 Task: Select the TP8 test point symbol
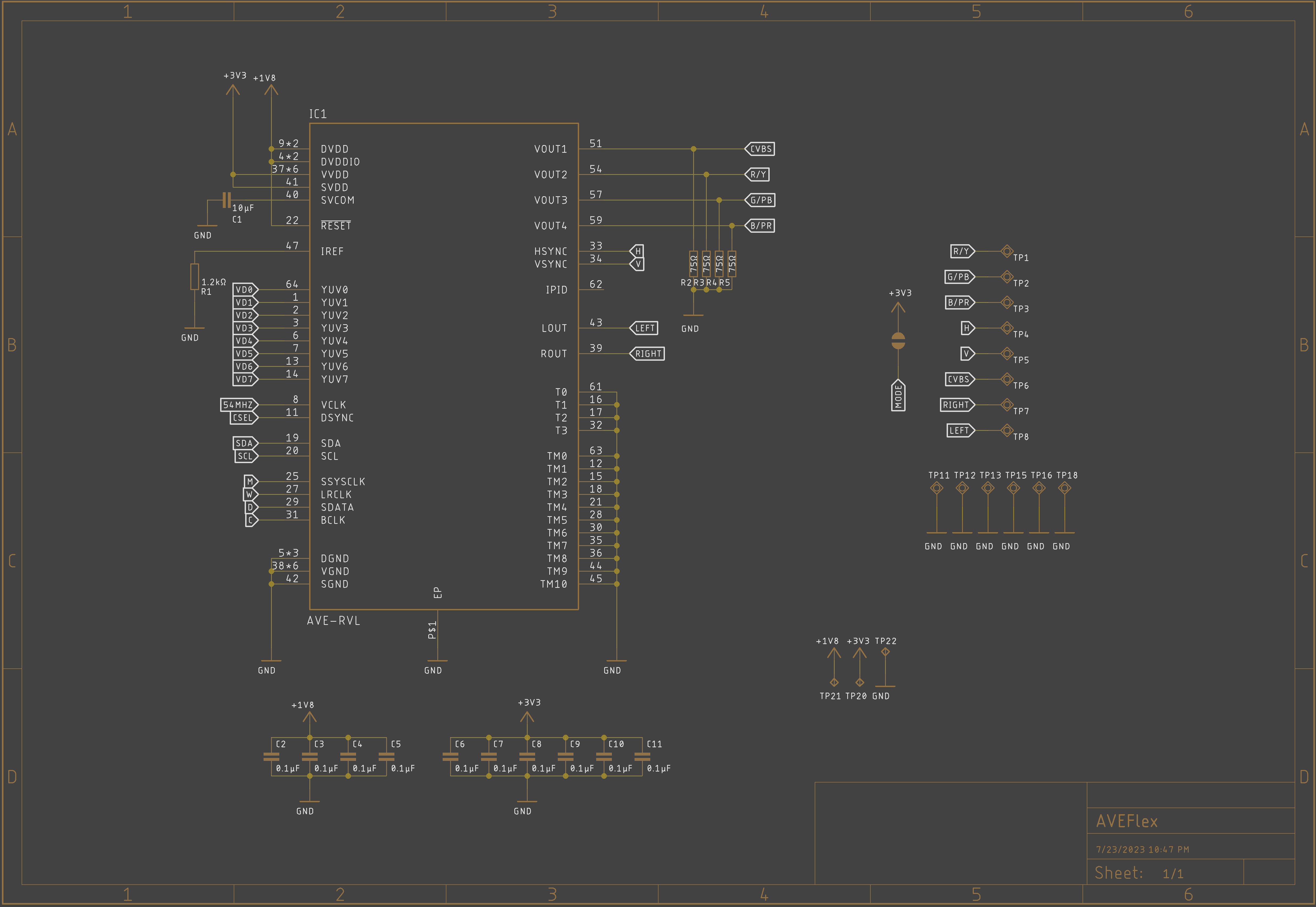click(x=1007, y=430)
